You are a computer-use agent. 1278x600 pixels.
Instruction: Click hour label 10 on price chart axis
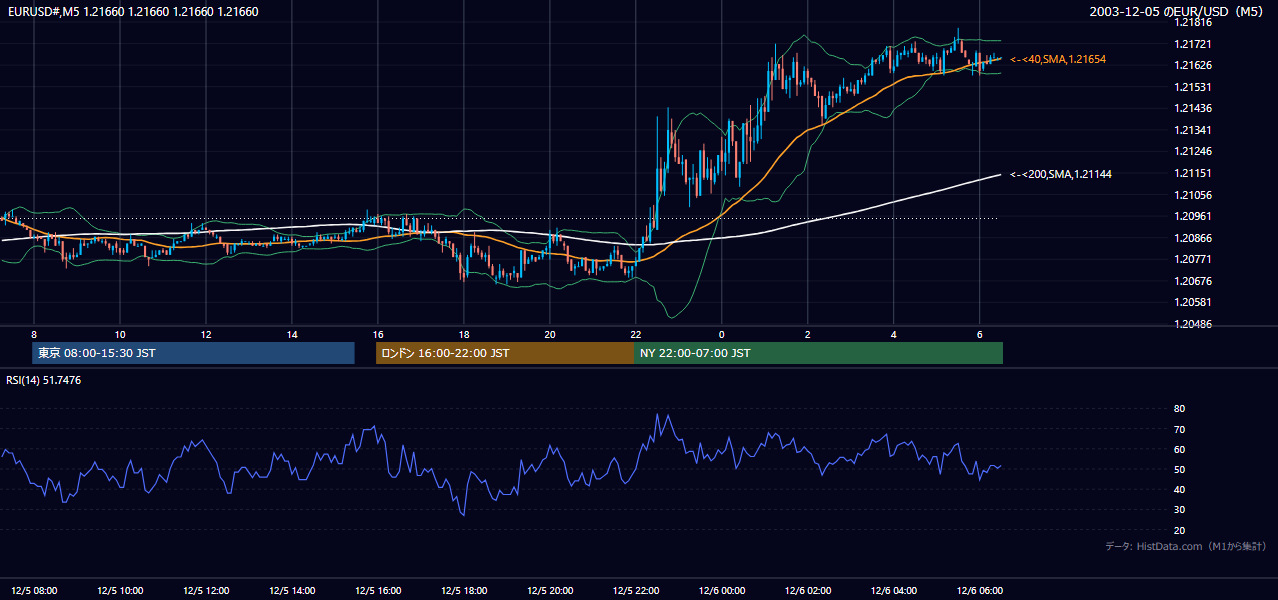[x=120, y=334]
